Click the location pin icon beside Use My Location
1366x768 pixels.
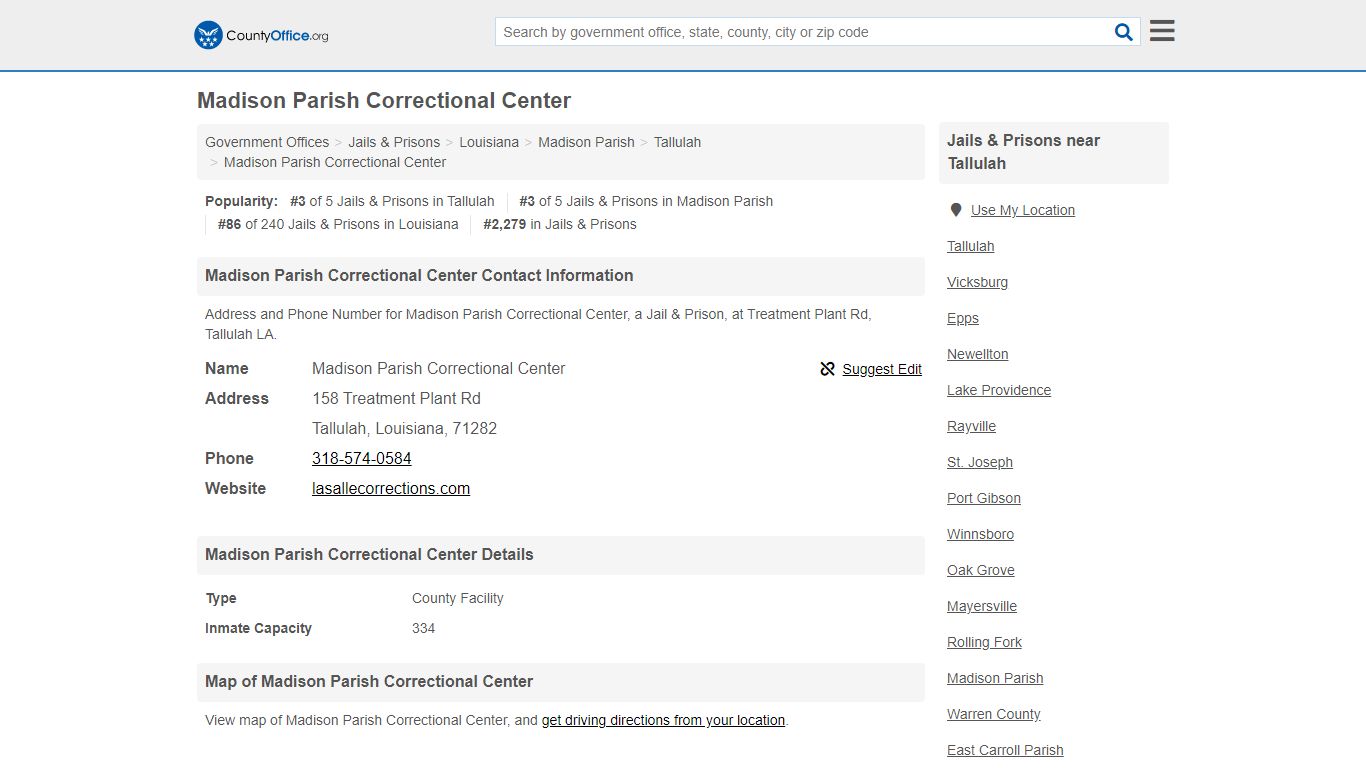(955, 210)
